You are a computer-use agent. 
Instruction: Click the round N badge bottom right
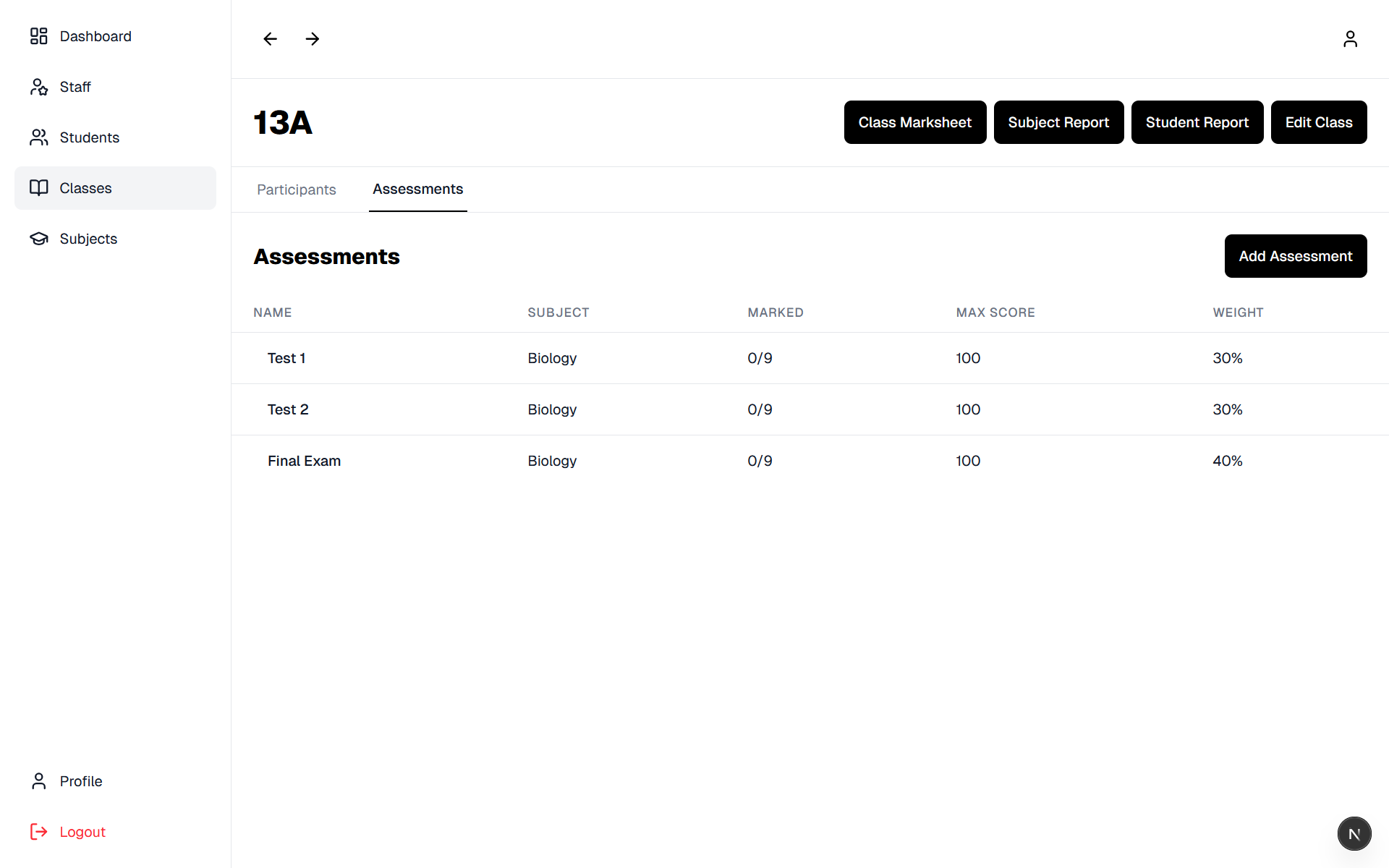(x=1354, y=833)
